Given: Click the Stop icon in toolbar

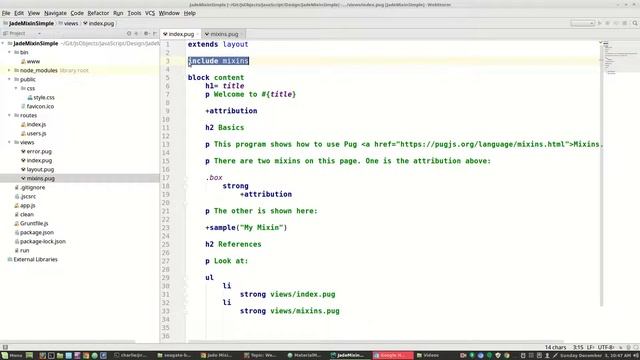Looking at the screenshot, I should [x=624, y=23].
